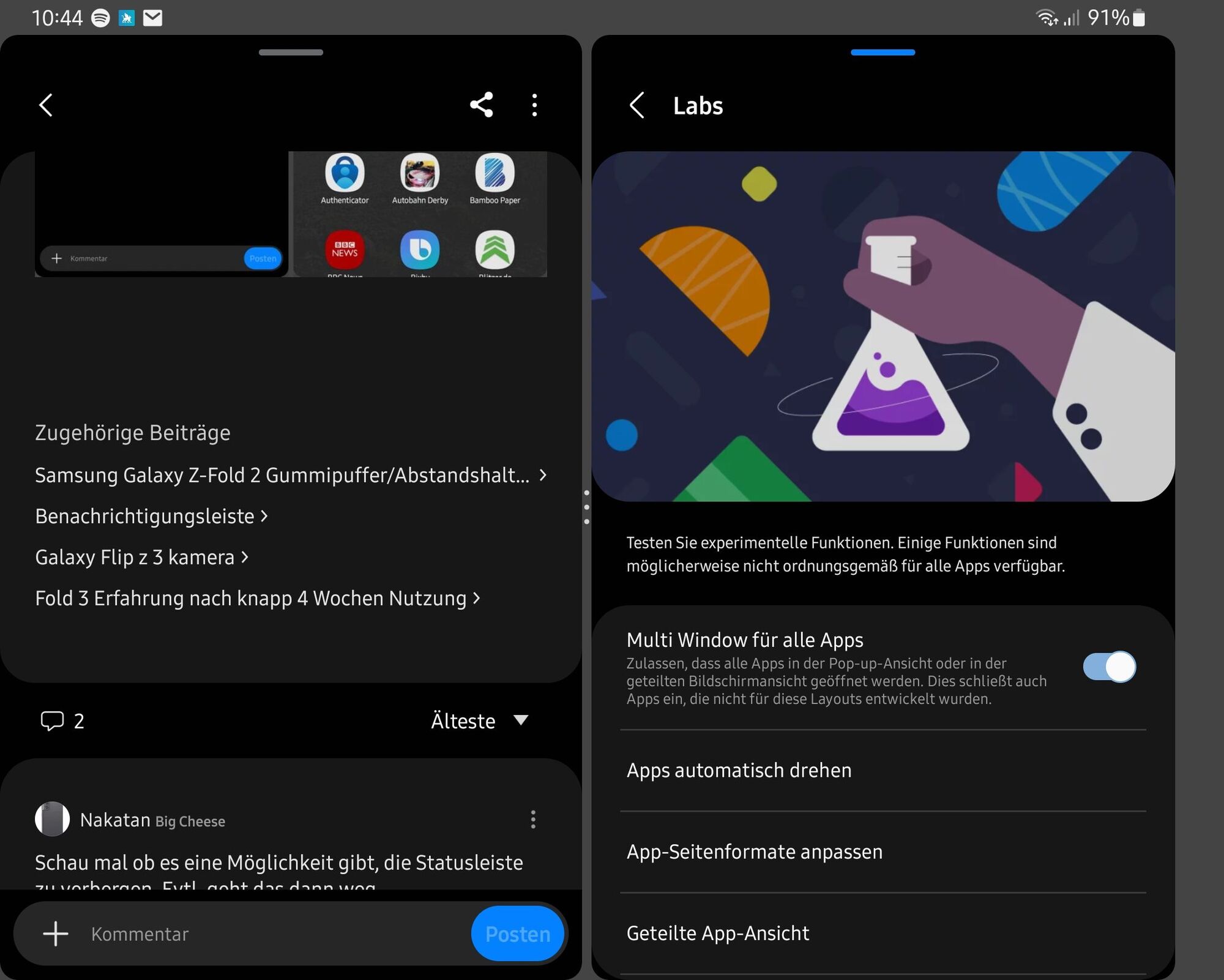
Task: Go back from the forum post
Action: coord(46,105)
